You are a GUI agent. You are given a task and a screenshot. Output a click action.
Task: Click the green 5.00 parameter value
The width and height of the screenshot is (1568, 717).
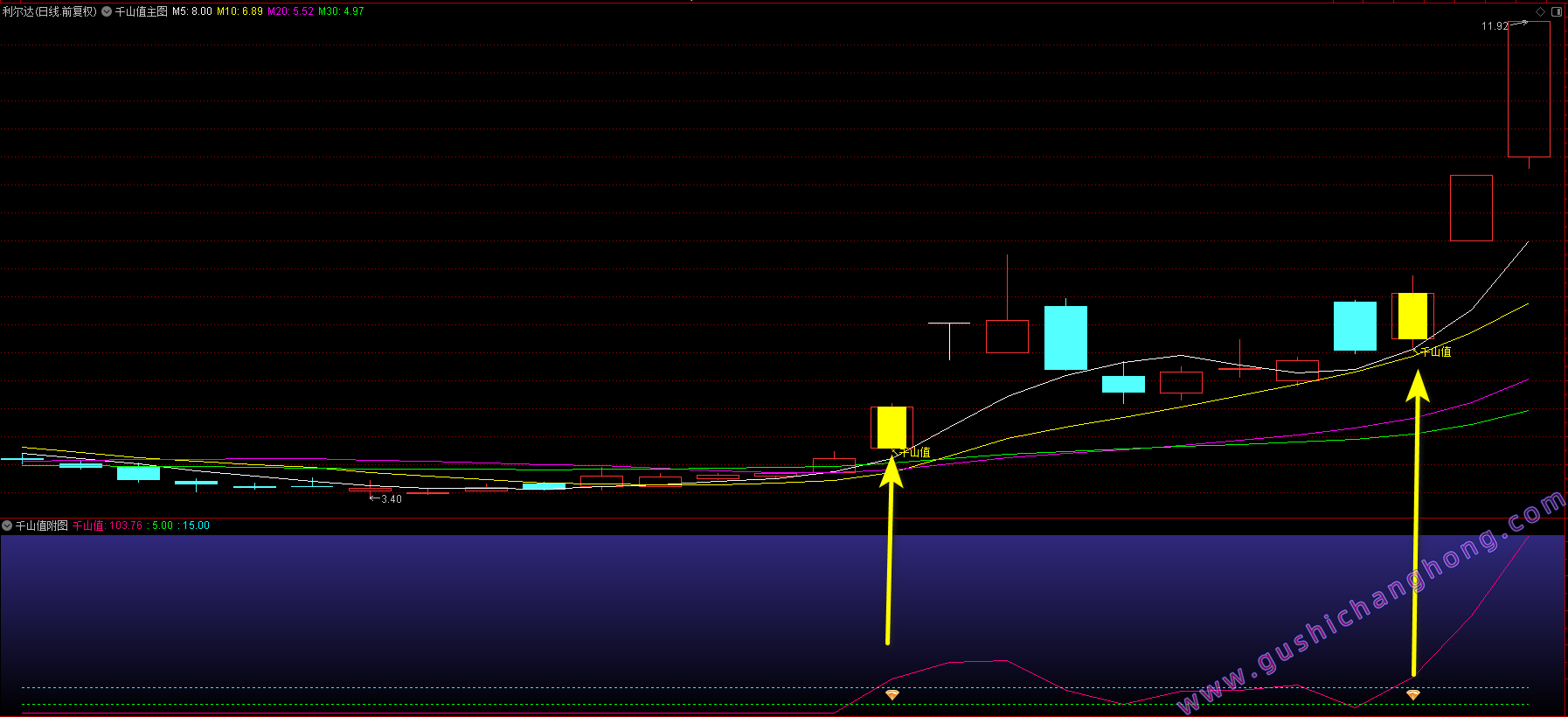coord(163,526)
